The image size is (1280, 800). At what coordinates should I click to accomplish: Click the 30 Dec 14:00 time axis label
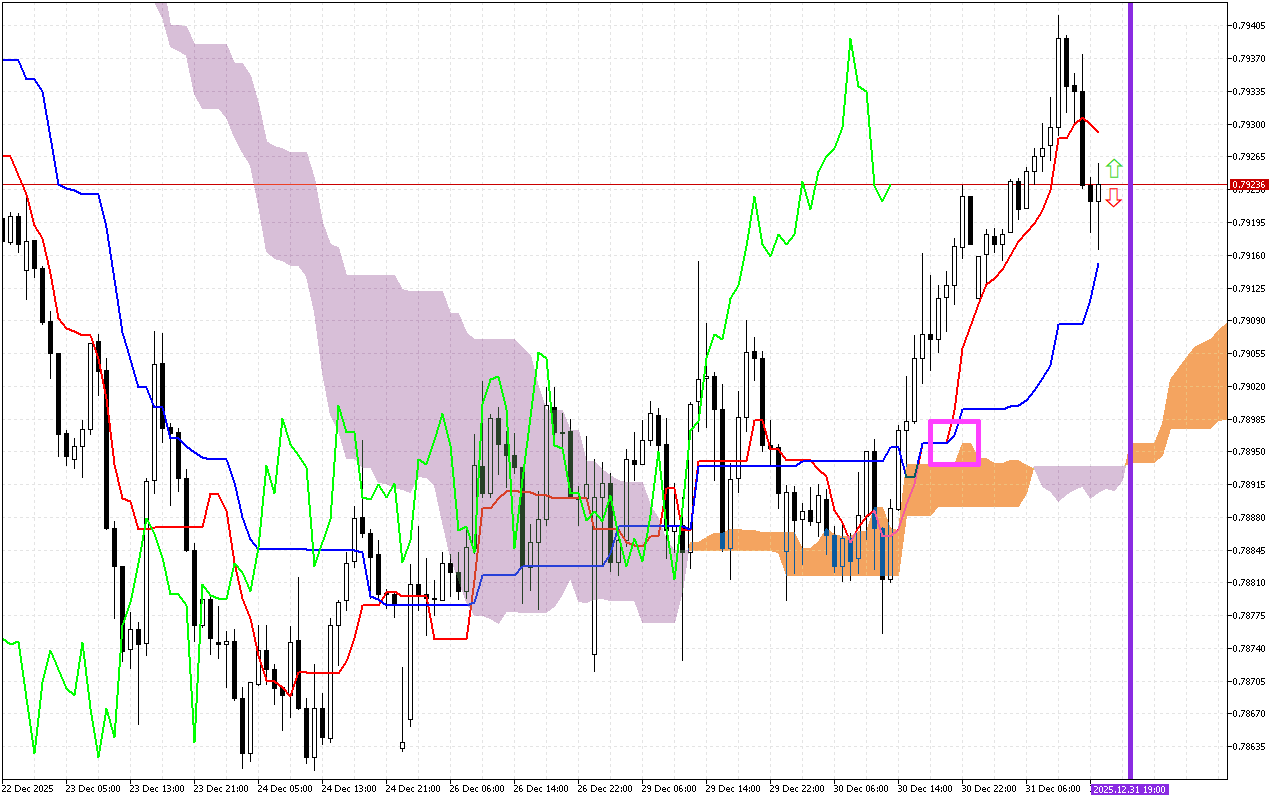pyautogui.click(x=923, y=789)
